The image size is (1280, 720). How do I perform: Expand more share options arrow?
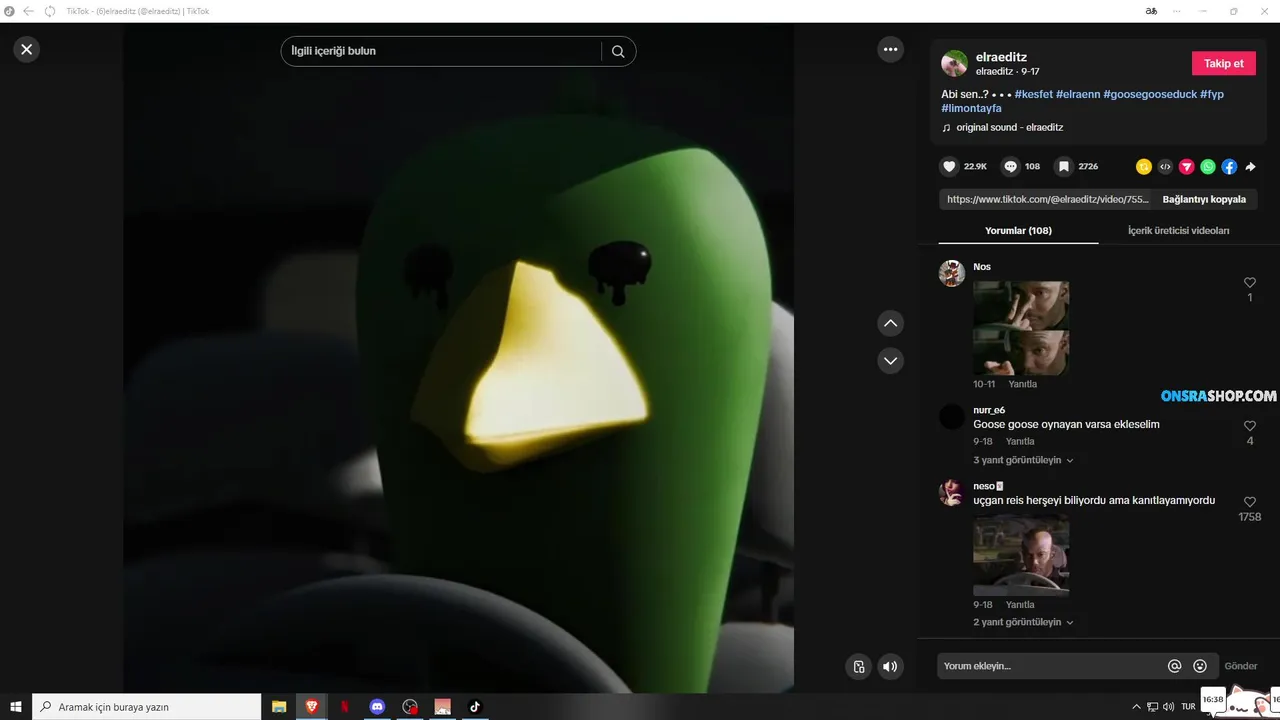point(1250,167)
